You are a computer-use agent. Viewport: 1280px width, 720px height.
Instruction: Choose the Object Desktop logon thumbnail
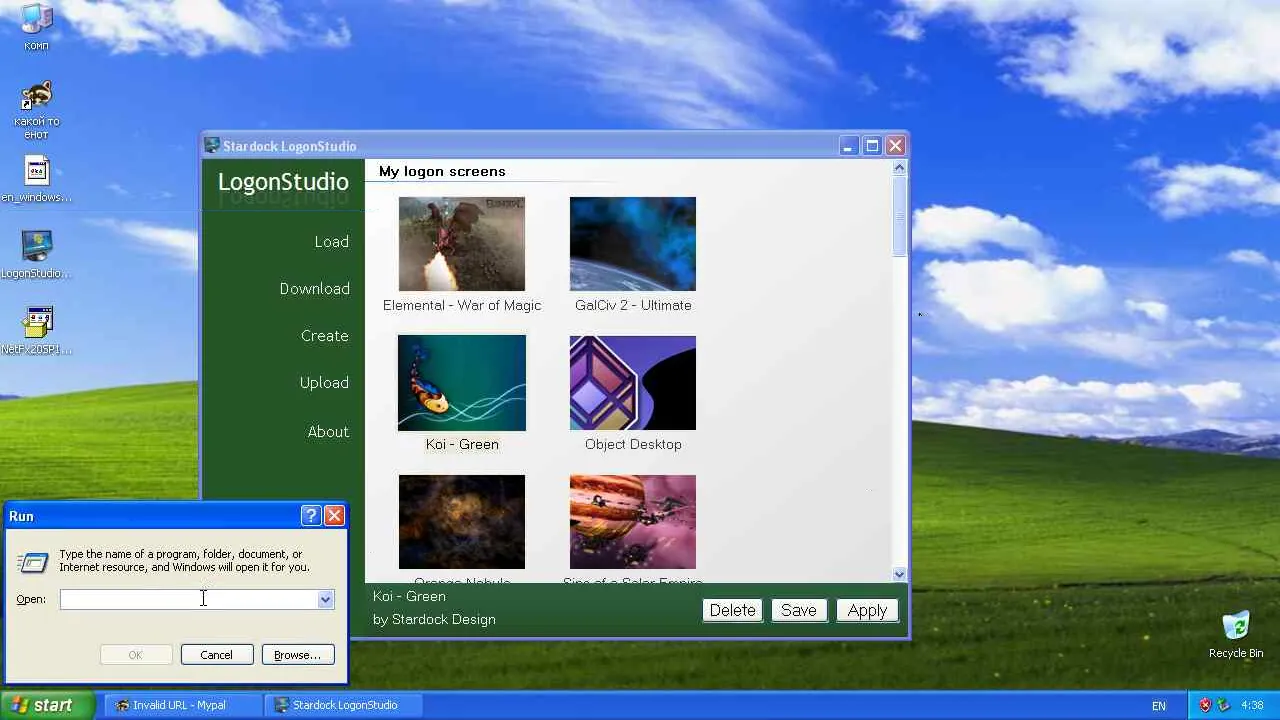pyautogui.click(x=633, y=383)
